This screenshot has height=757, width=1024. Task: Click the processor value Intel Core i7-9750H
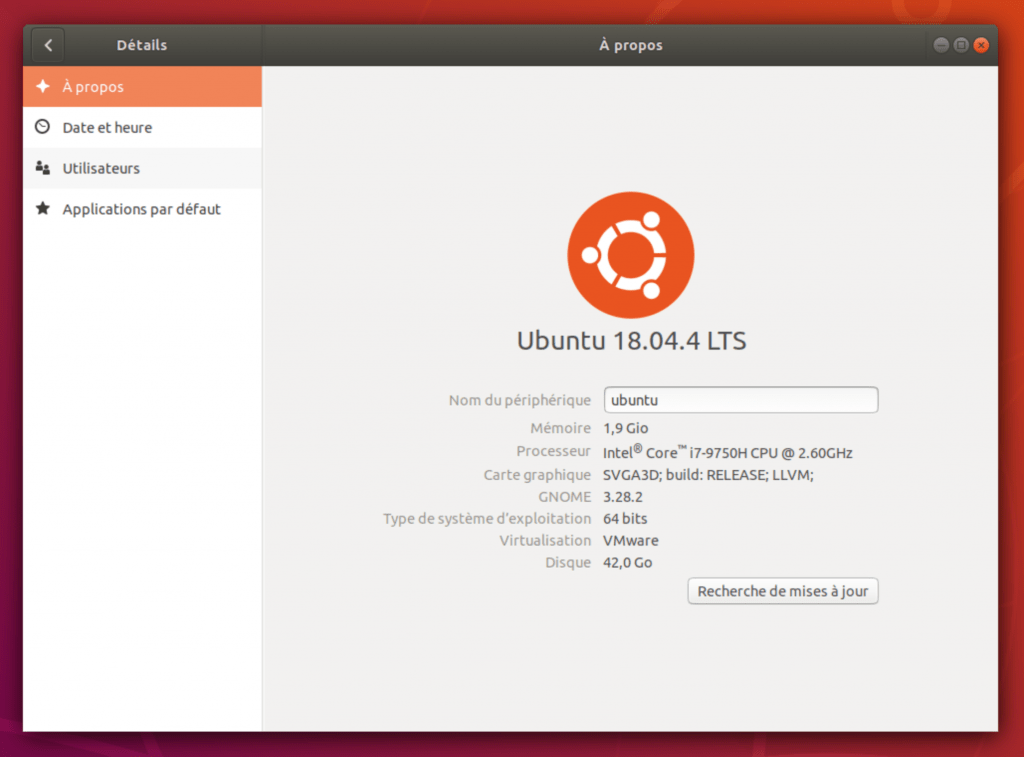tap(728, 452)
